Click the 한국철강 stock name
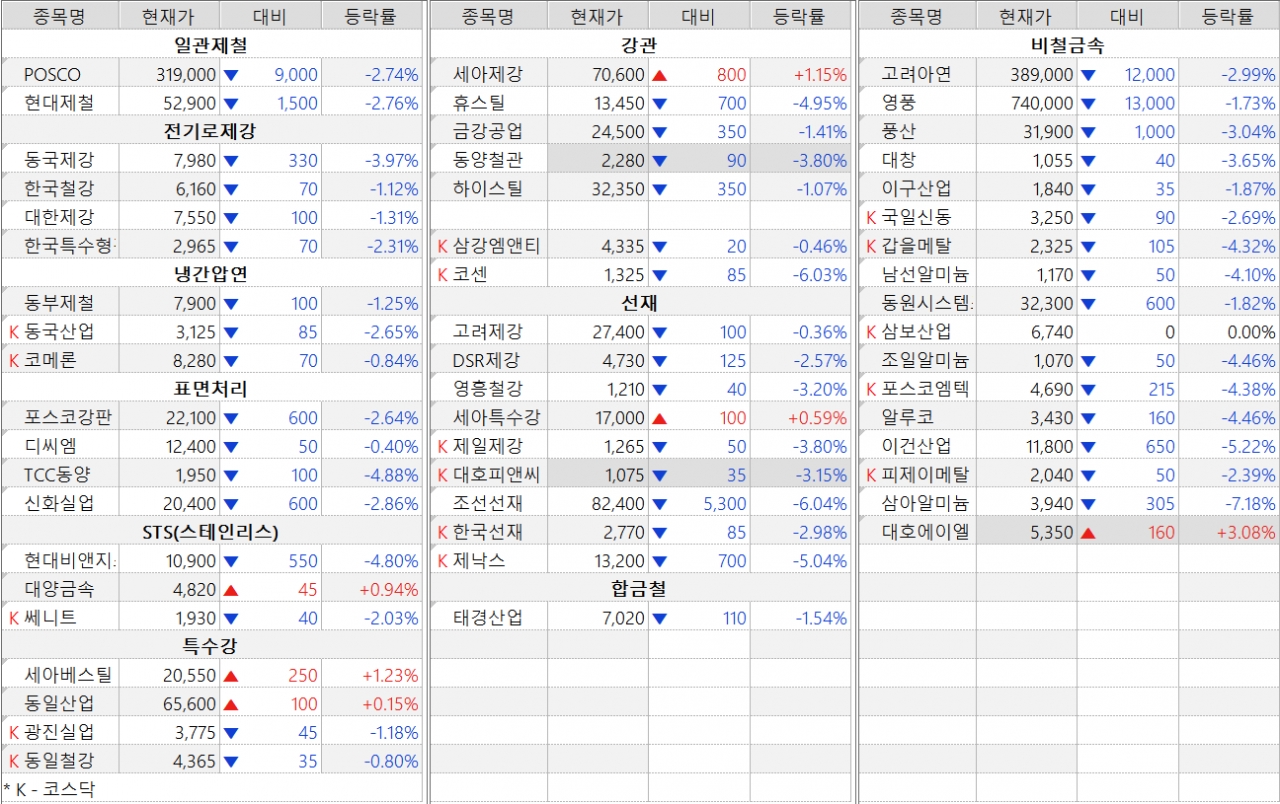Screen dimensions: 1280x804 (x=59, y=189)
